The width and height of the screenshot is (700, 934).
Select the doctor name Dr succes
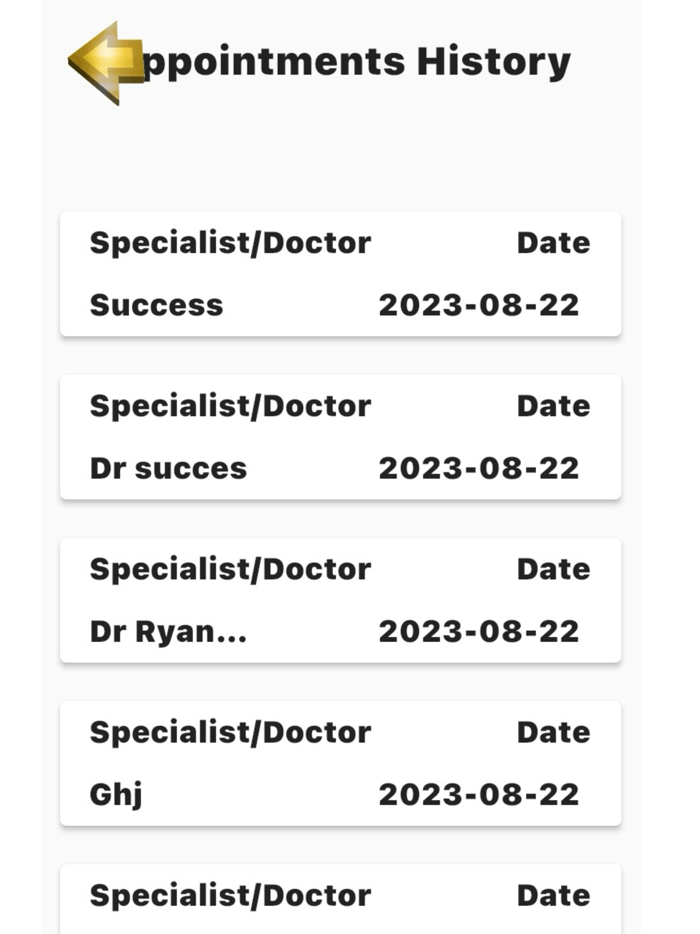(168, 468)
